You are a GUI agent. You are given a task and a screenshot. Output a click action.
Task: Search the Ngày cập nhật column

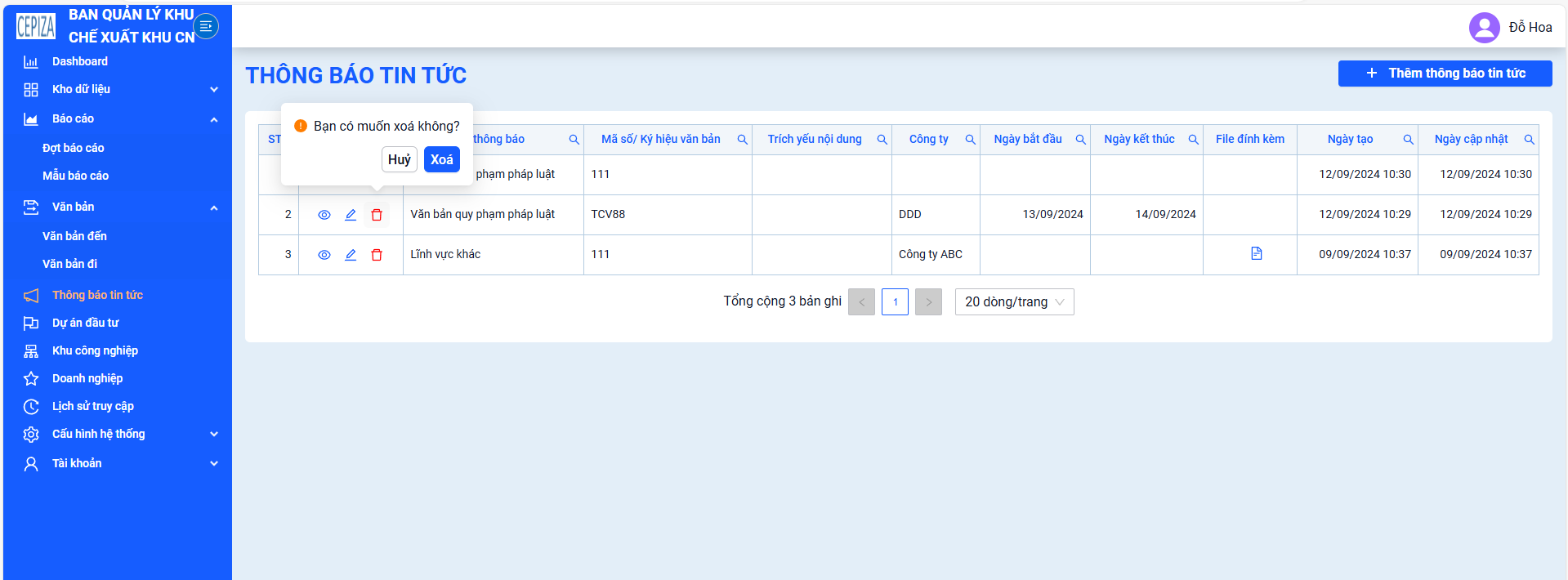point(1529,140)
